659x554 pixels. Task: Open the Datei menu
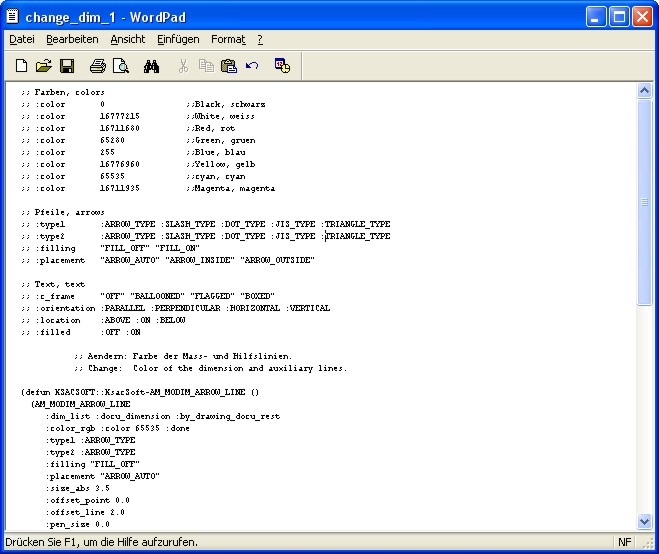point(22,39)
